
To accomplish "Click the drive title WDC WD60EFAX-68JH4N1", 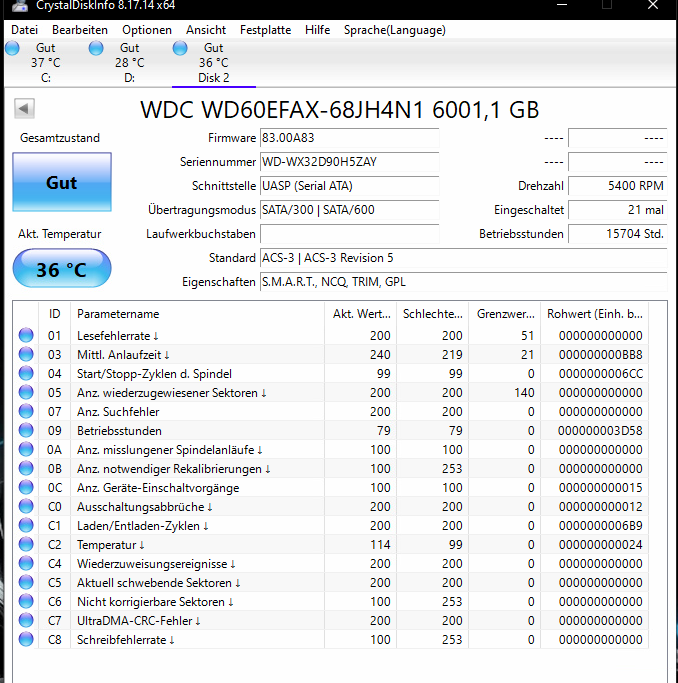I will tap(282, 109).
